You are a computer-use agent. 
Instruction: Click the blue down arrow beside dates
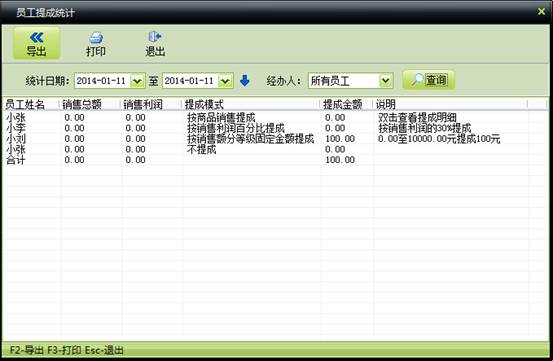(x=244, y=81)
